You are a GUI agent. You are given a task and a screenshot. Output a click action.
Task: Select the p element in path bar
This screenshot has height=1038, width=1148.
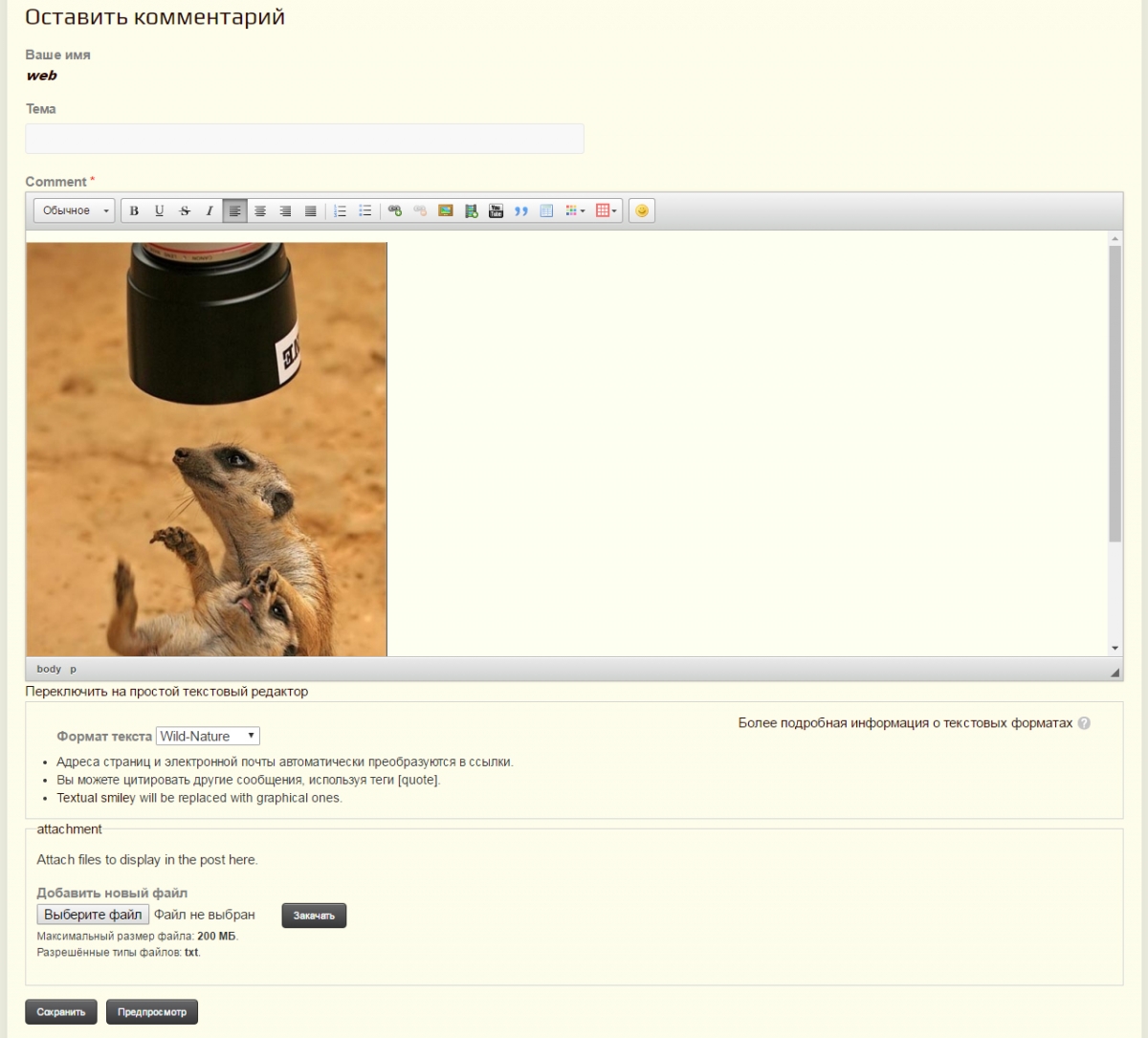pos(73,669)
